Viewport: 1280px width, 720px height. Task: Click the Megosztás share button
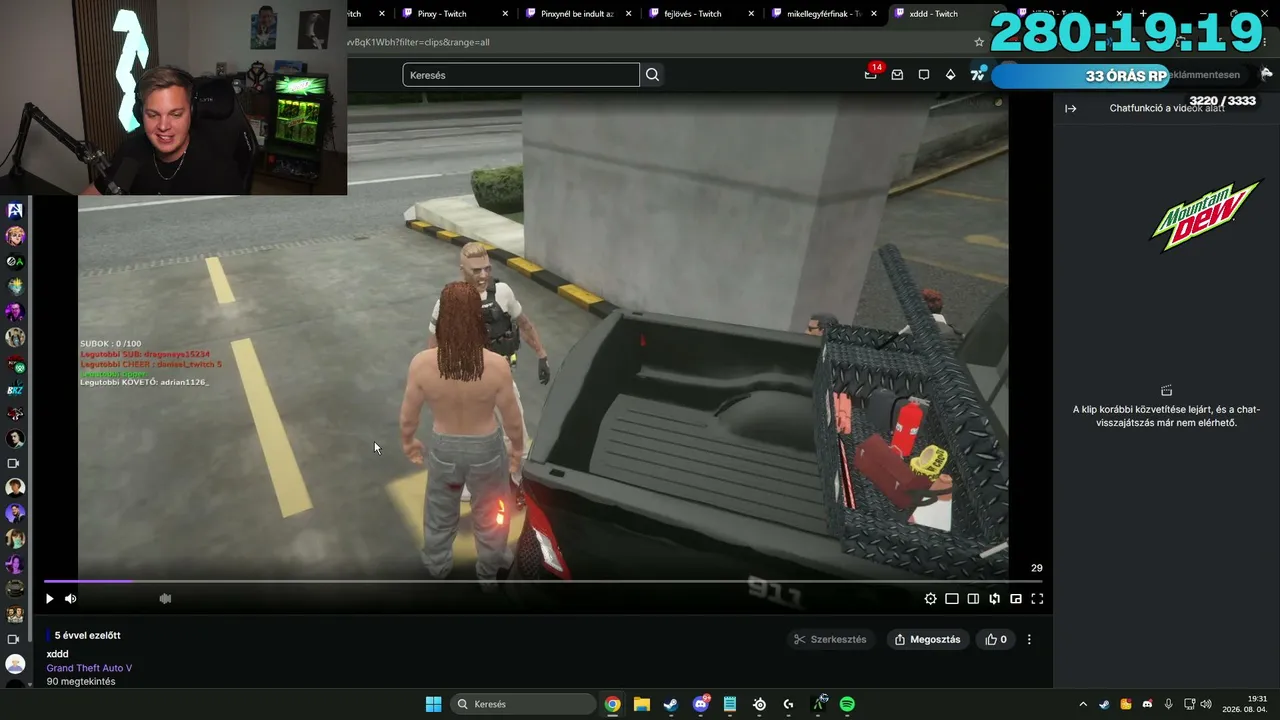[x=928, y=639]
